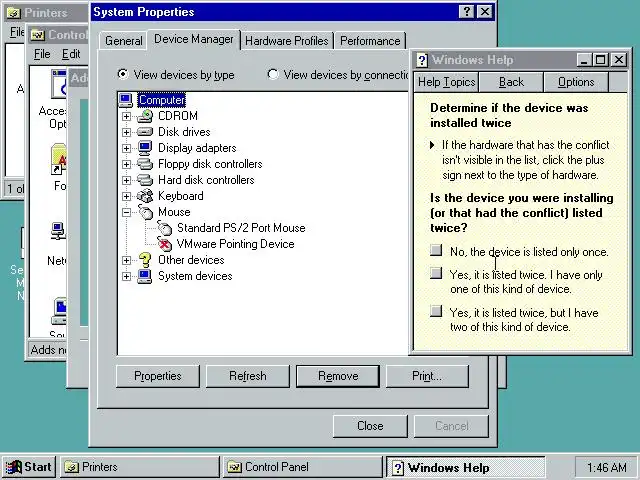The height and width of the screenshot is (480, 640).
Task: Click the Accessibility Options icon in Control Panel
Action: pyautogui.click(x=59, y=84)
